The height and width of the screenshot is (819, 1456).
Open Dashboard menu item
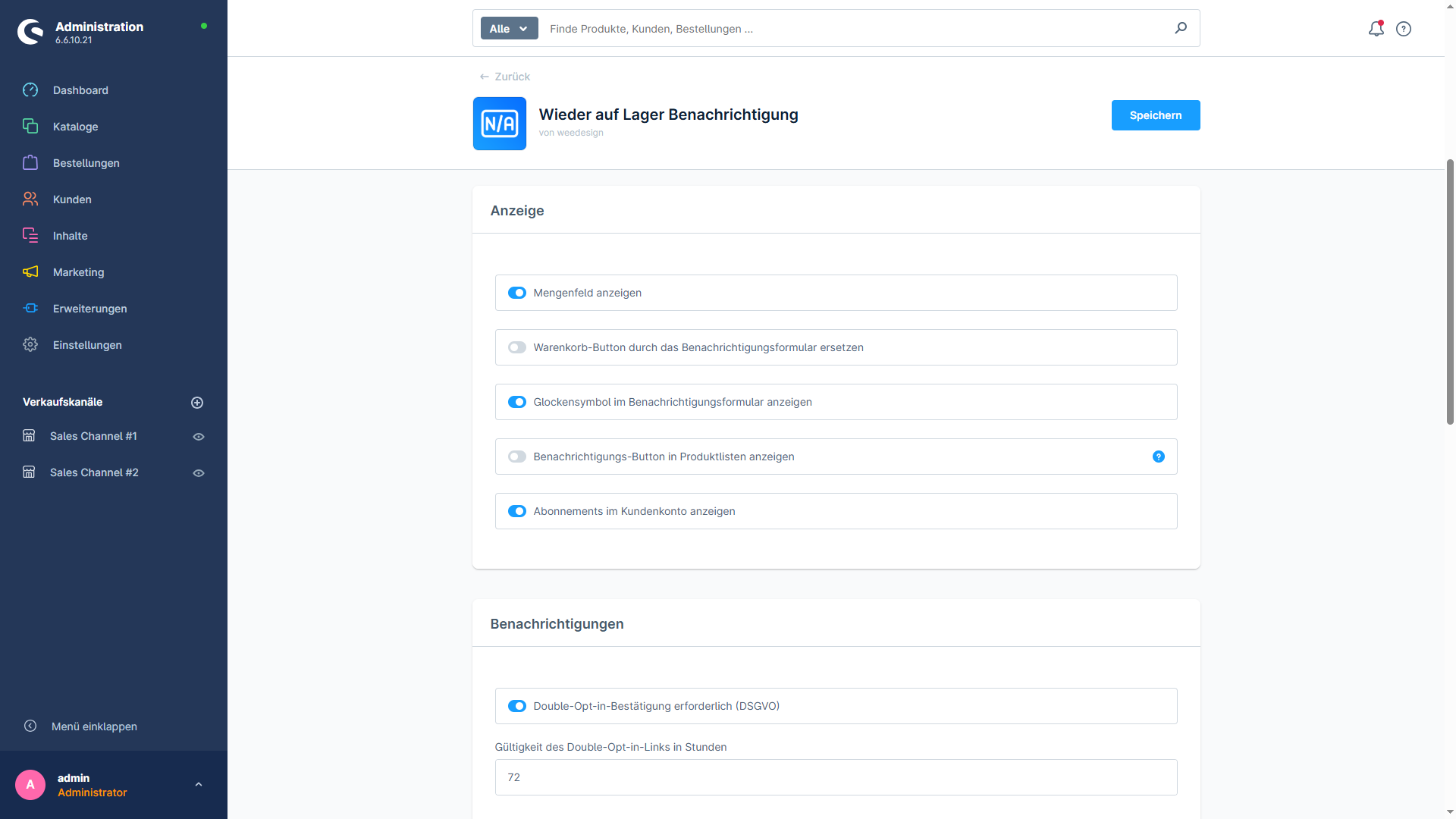[x=80, y=90]
